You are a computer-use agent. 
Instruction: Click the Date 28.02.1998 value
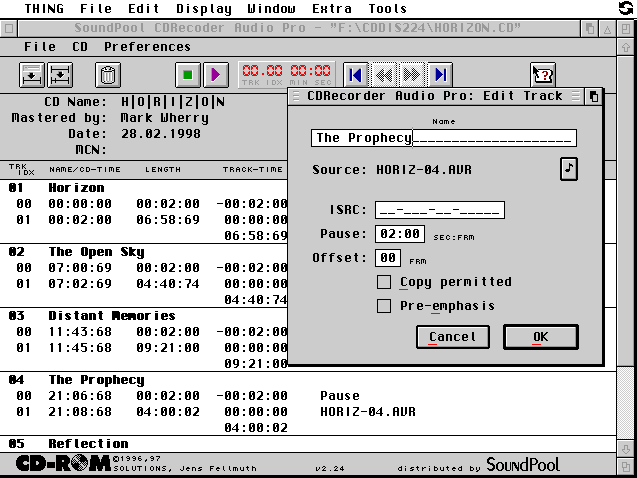point(161,134)
